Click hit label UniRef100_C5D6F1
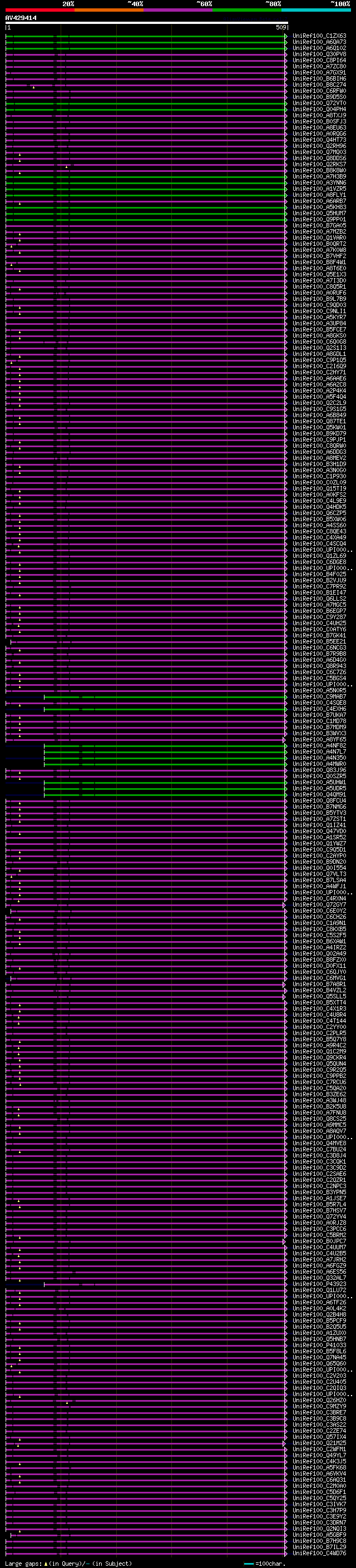The width and height of the screenshot is (356, 1568). click(x=319, y=1492)
